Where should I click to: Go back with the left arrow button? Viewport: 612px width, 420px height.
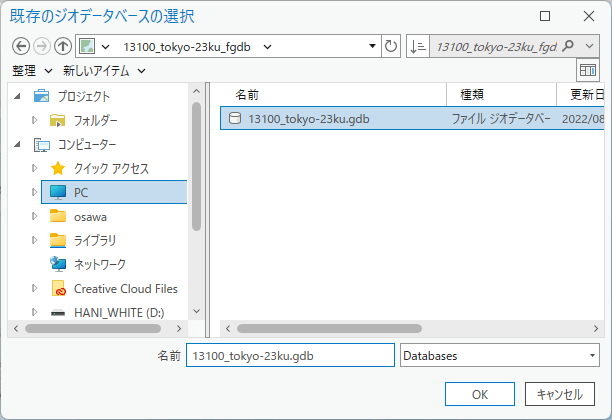(x=21, y=46)
